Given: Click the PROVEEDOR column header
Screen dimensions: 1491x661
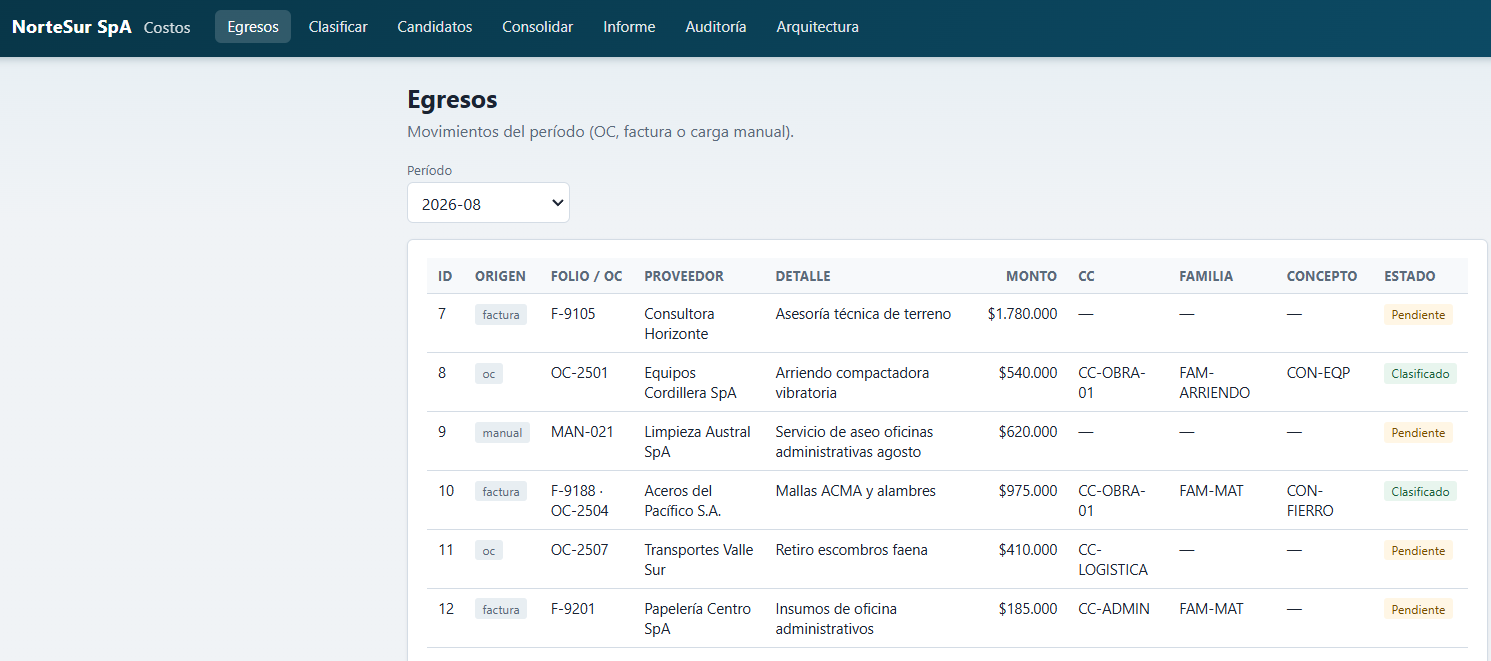Looking at the screenshot, I should point(684,276).
